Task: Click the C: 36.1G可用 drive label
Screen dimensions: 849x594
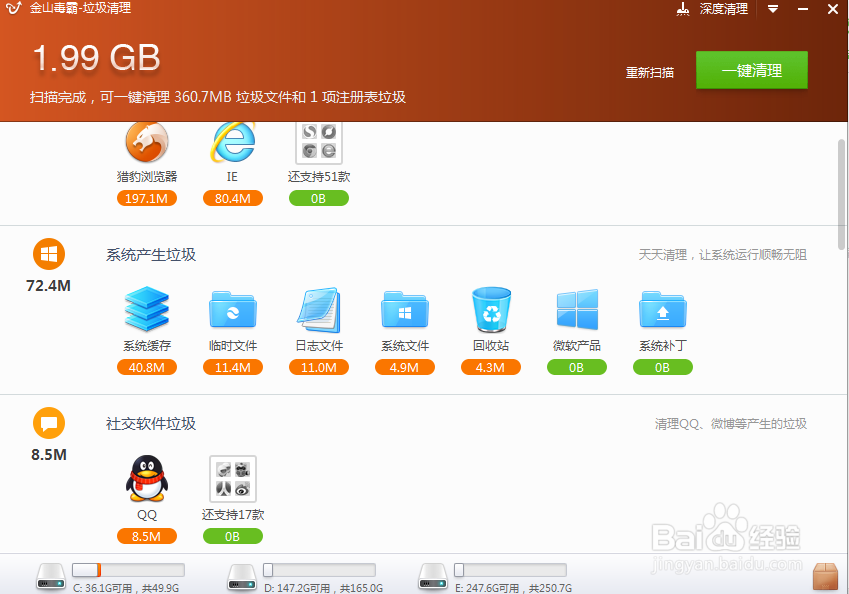Action: click(126, 588)
